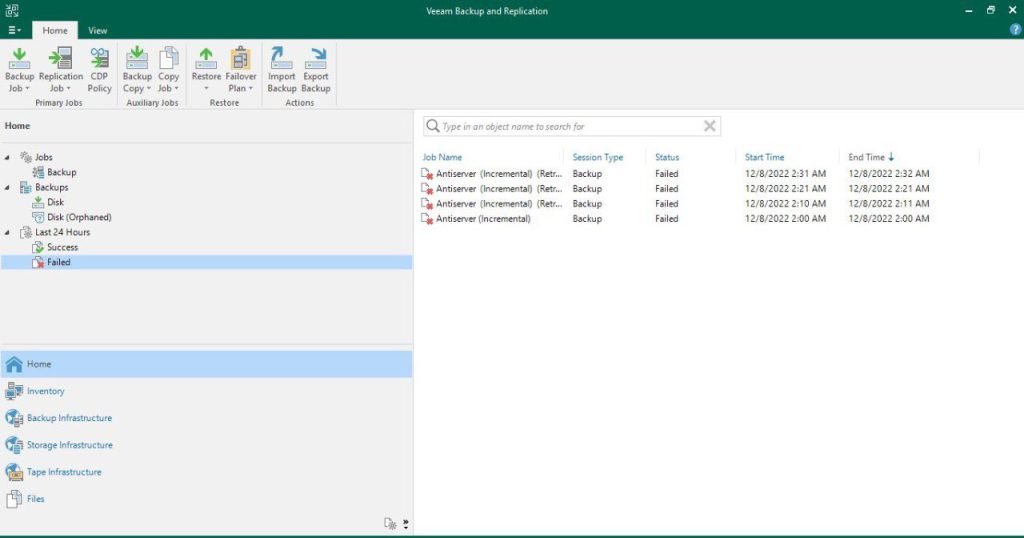This screenshot has height=538, width=1024.
Task: Select the Antiserver job started 2:00 AM
Action: (676, 219)
